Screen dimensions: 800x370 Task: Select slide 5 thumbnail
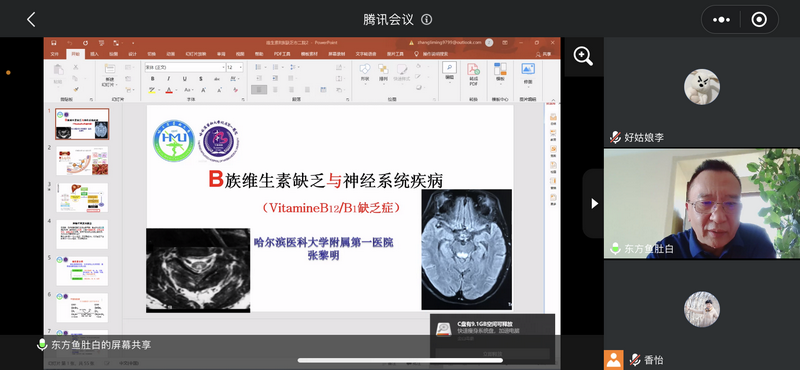pos(82,271)
